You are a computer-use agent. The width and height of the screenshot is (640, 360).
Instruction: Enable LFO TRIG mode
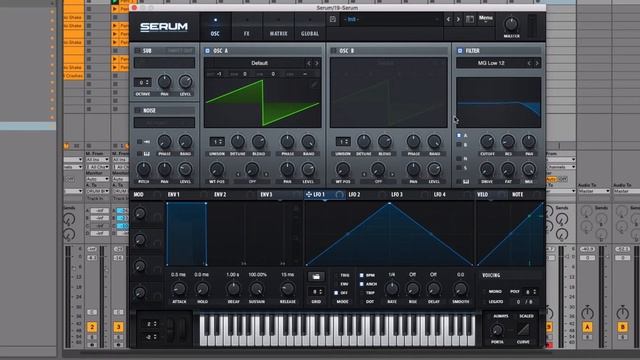point(336,276)
